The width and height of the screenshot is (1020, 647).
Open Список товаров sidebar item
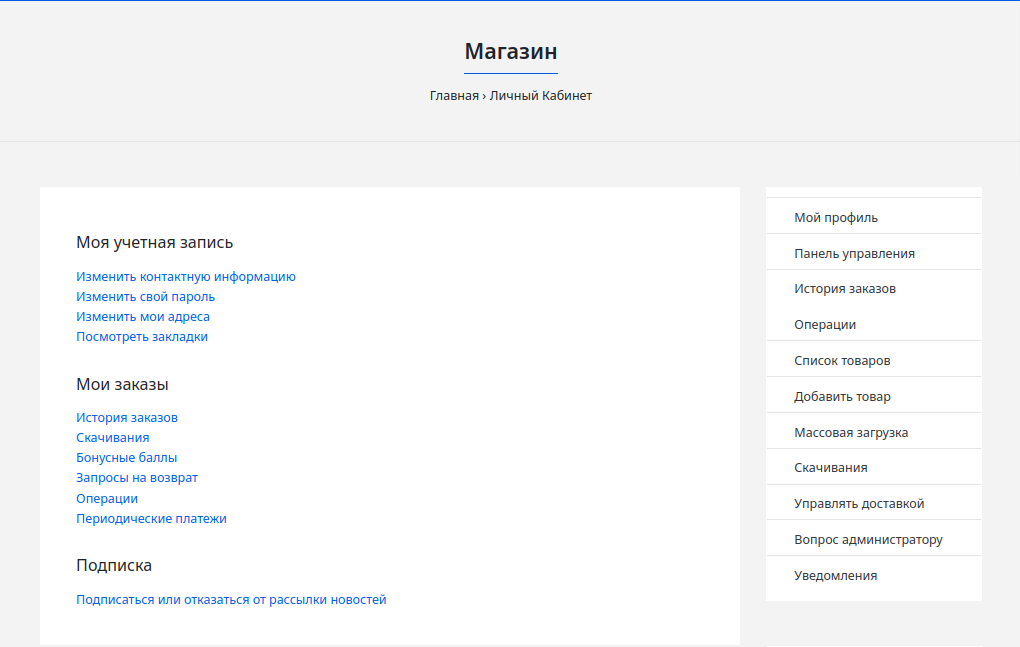(x=842, y=360)
